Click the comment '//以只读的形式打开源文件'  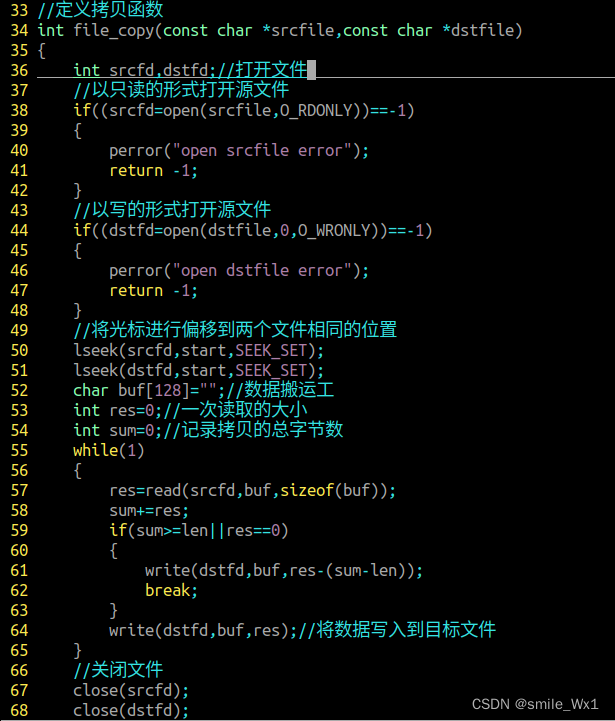pos(181,90)
